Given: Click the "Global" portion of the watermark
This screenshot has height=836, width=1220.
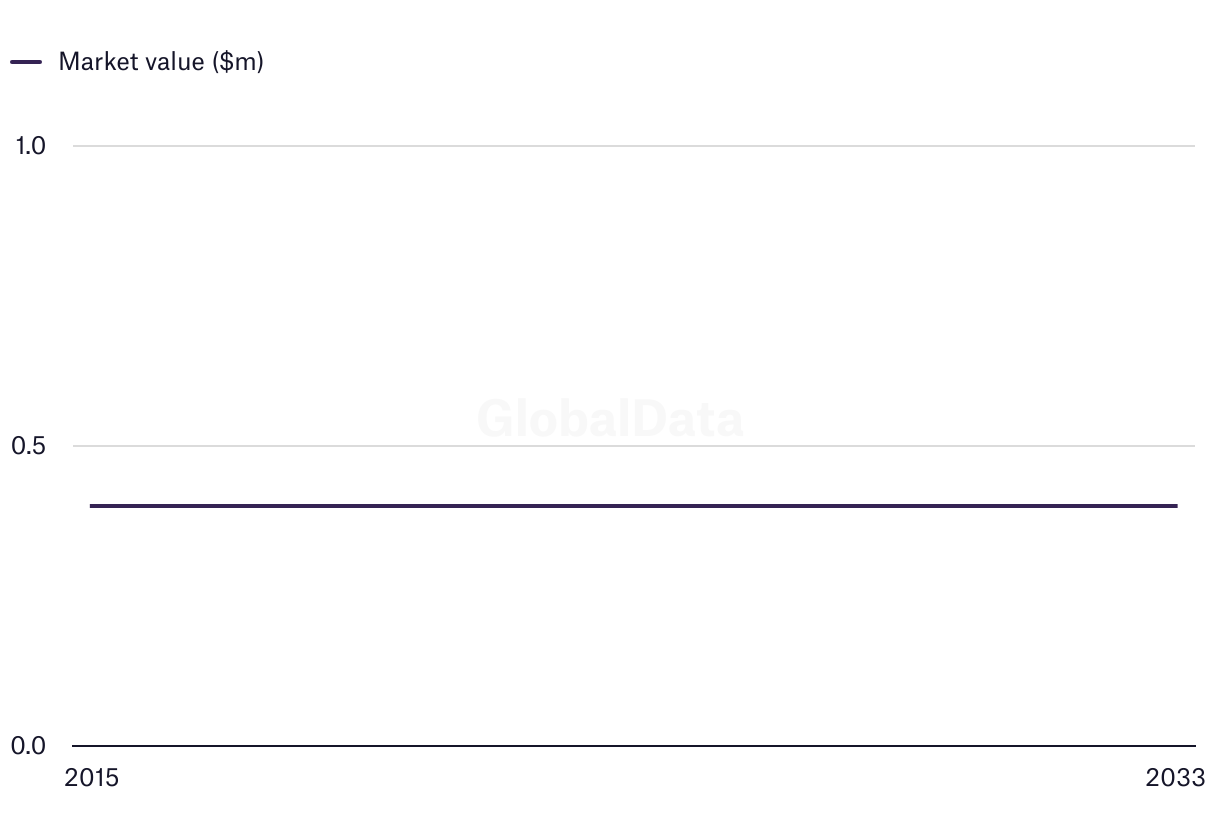Looking at the screenshot, I should 544,419.
